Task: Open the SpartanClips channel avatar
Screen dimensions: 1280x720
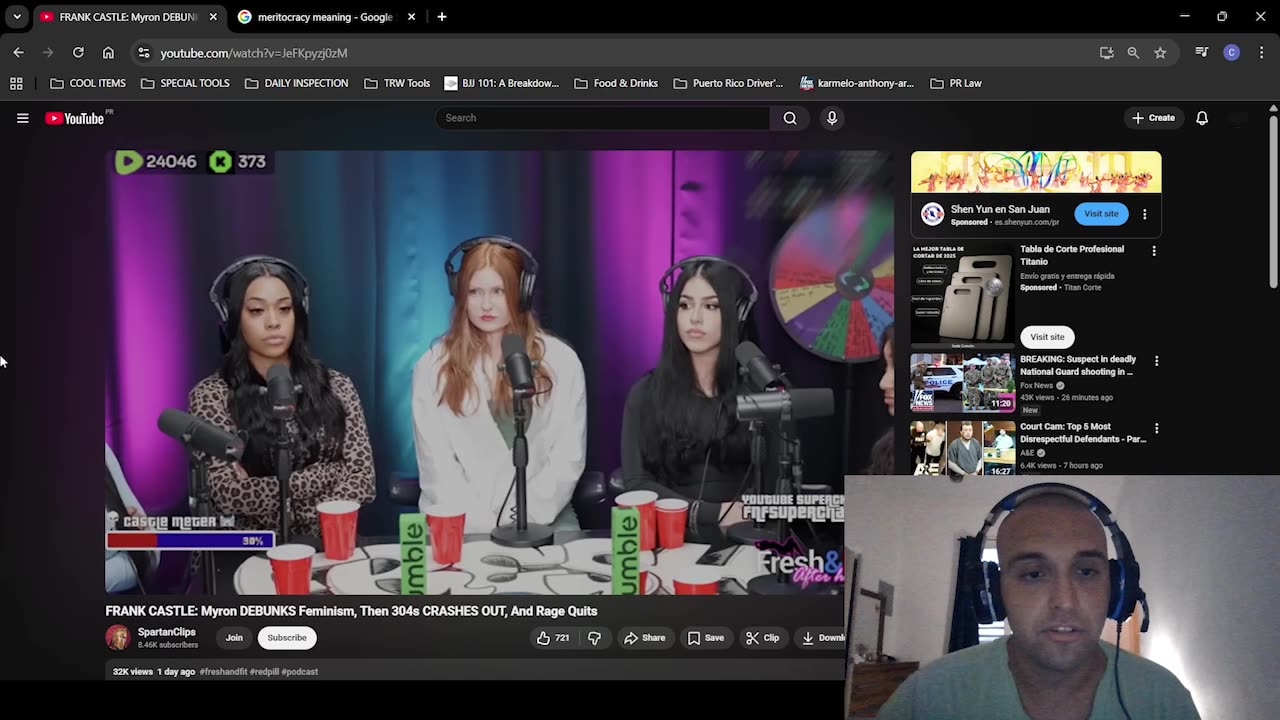Action: pos(118,637)
